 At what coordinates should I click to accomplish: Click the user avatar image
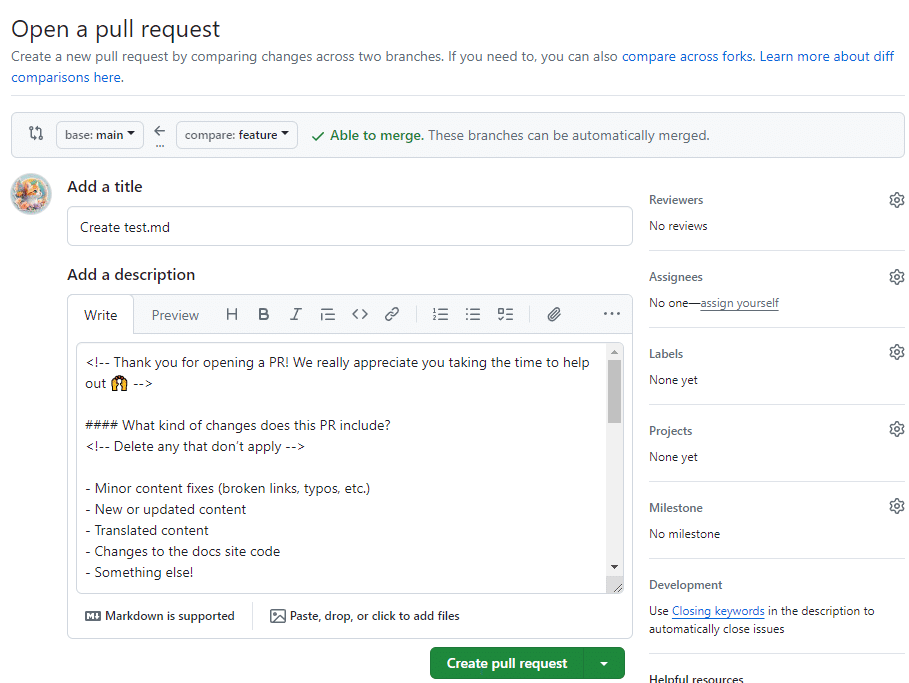click(x=31, y=194)
